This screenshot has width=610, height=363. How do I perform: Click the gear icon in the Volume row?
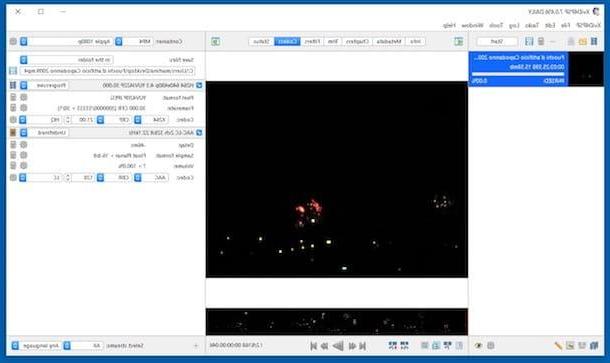coord(23,166)
